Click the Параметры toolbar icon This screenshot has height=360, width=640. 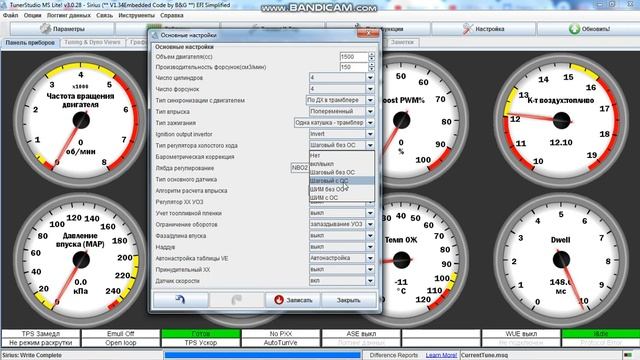click(45, 29)
